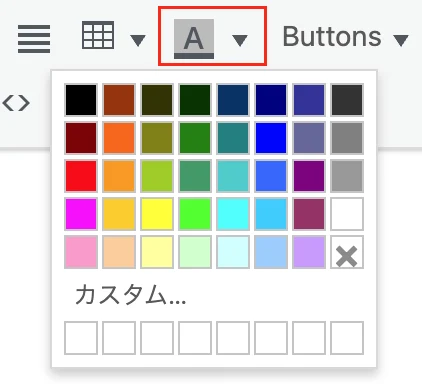Image resolution: width=422 pixels, height=384 pixels.
Task: Click the remove color X swatch
Action: (347, 252)
